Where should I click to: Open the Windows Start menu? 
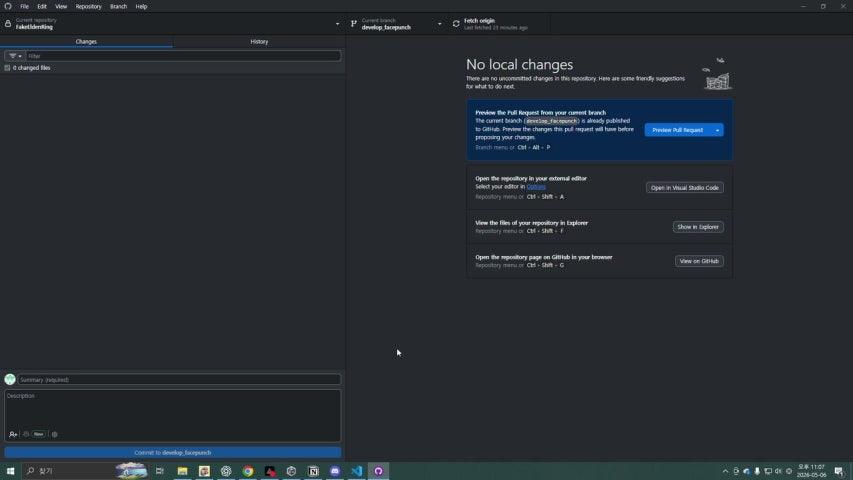(10, 471)
